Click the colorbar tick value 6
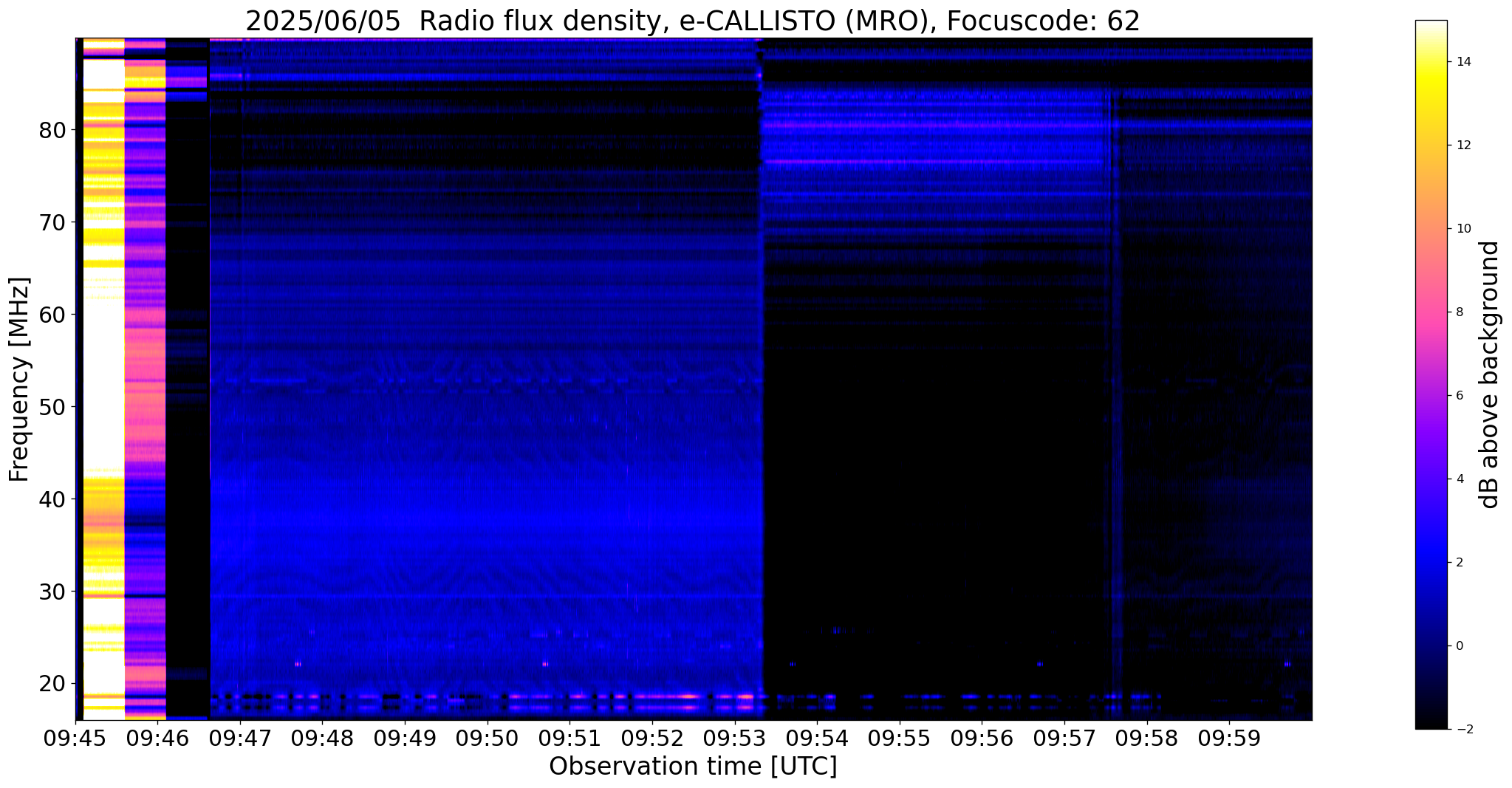The height and width of the screenshot is (788, 1512). tap(1460, 396)
